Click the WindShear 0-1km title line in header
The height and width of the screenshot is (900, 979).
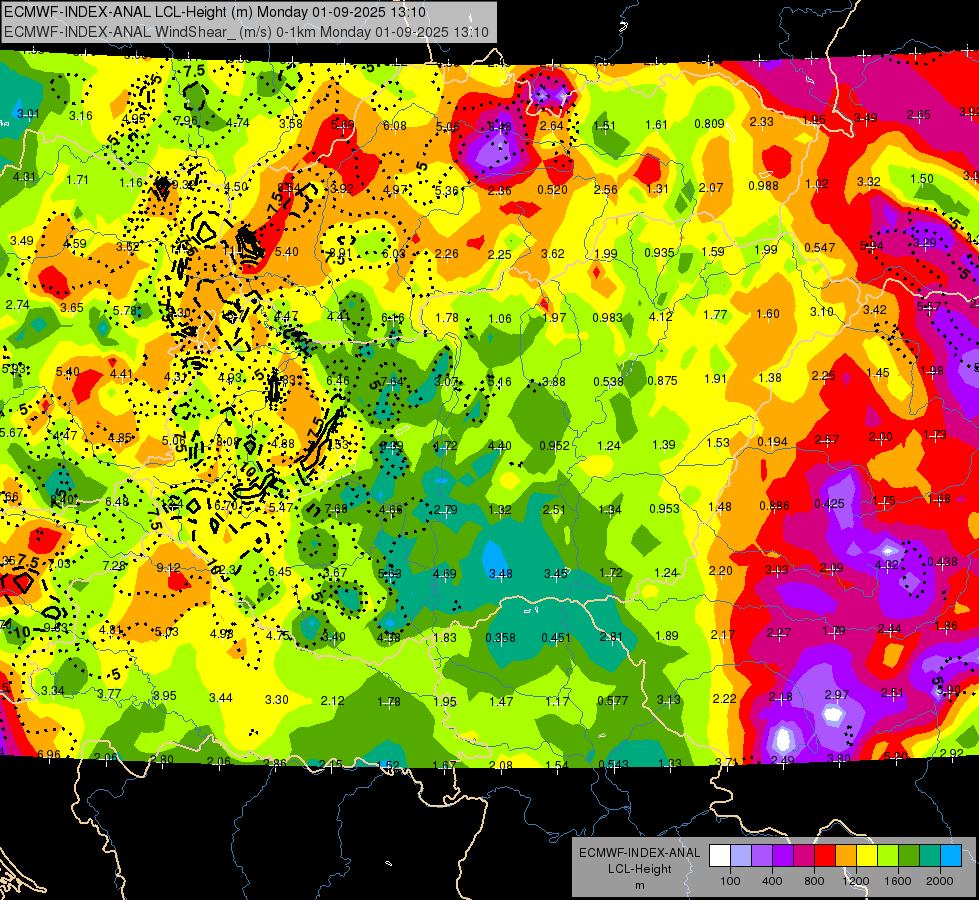coord(246,32)
